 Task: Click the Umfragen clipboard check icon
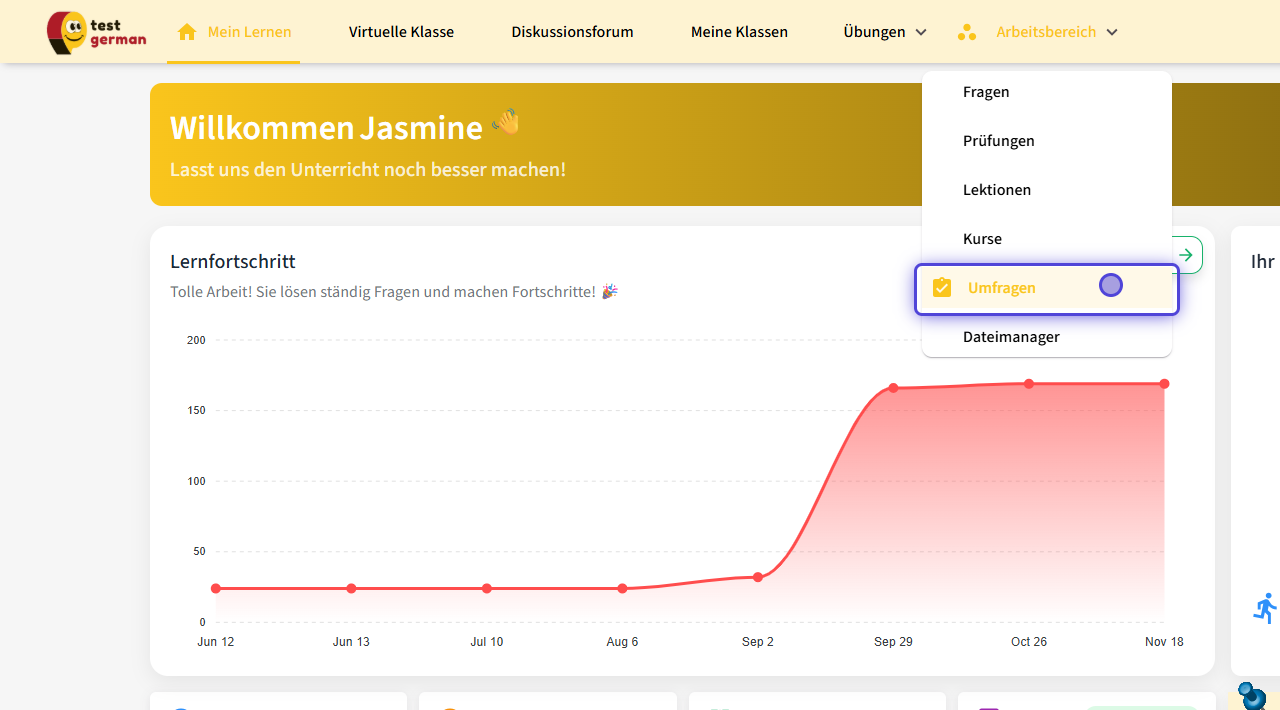pos(942,288)
